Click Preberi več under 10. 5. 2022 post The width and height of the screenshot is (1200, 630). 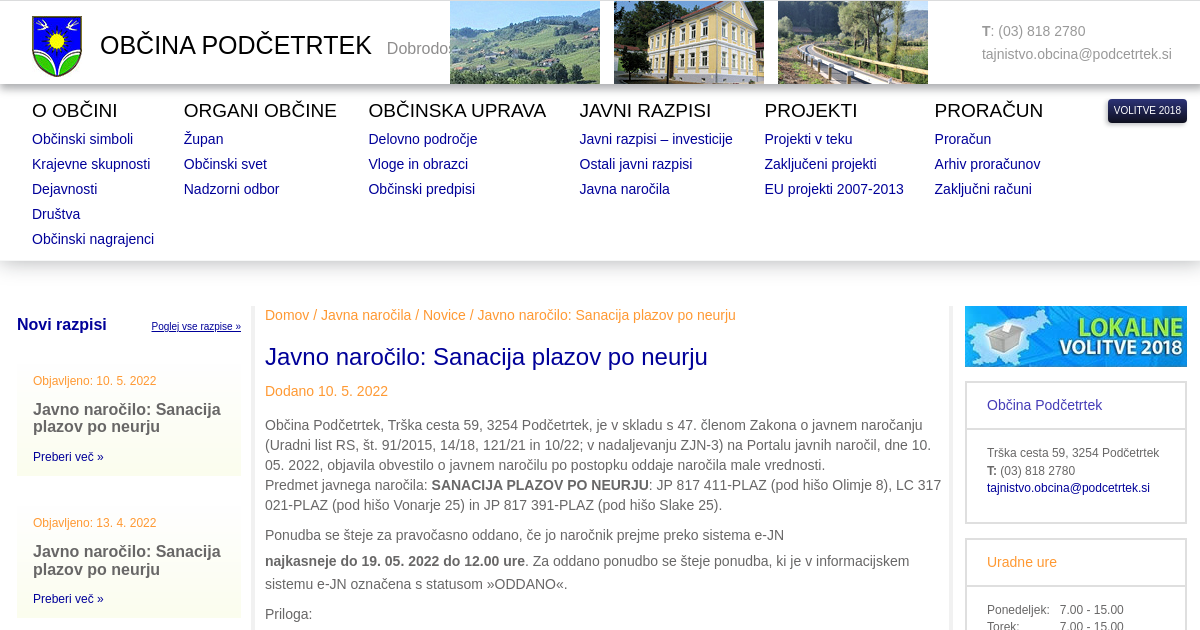coord(68,457)
